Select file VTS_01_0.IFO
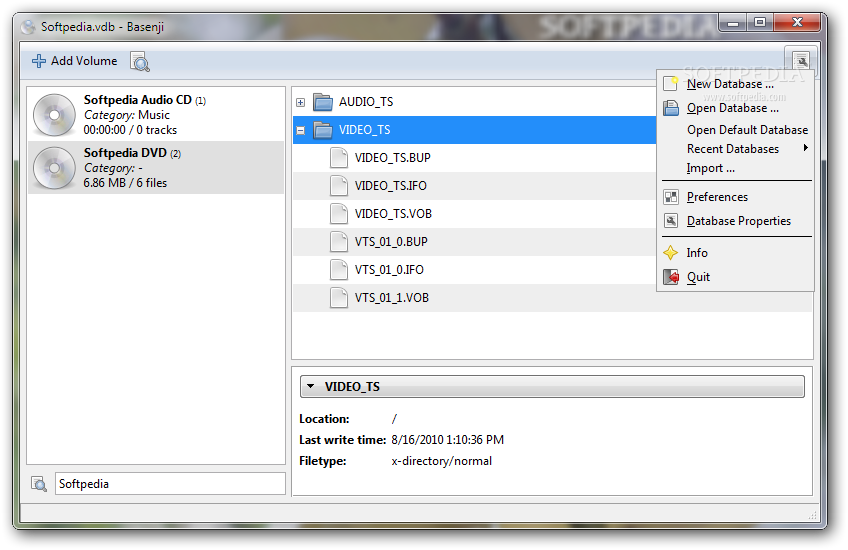 point(389,270)
